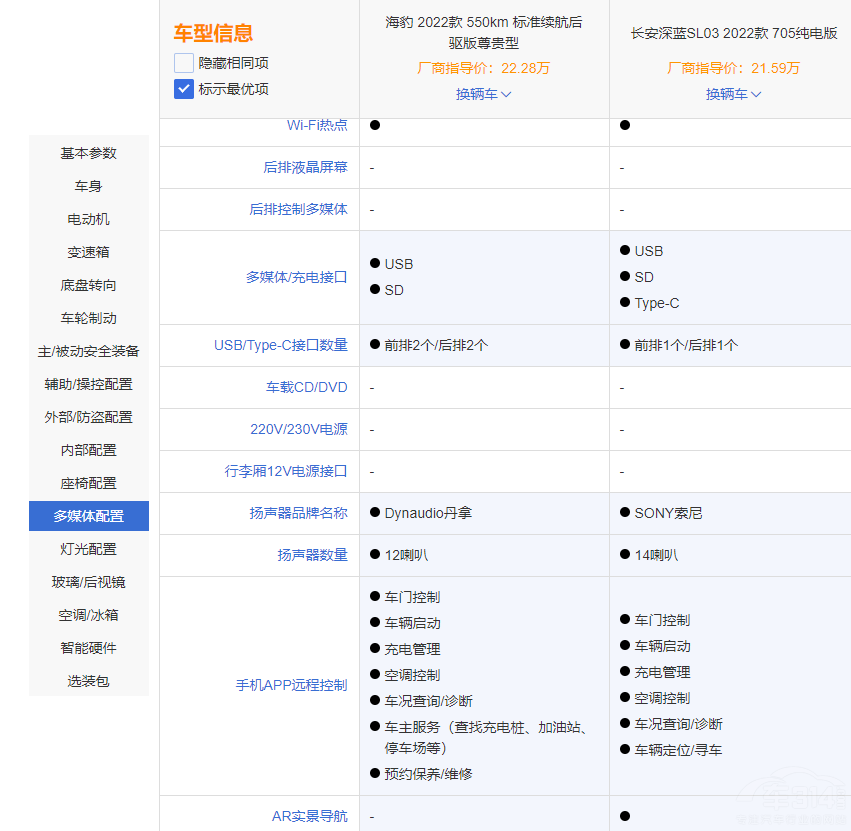The image size is (851, 831).
Task: Click the highlighted 多媒体配置 sidebar item
Action: pyautogui.click(x=89, y=516)
